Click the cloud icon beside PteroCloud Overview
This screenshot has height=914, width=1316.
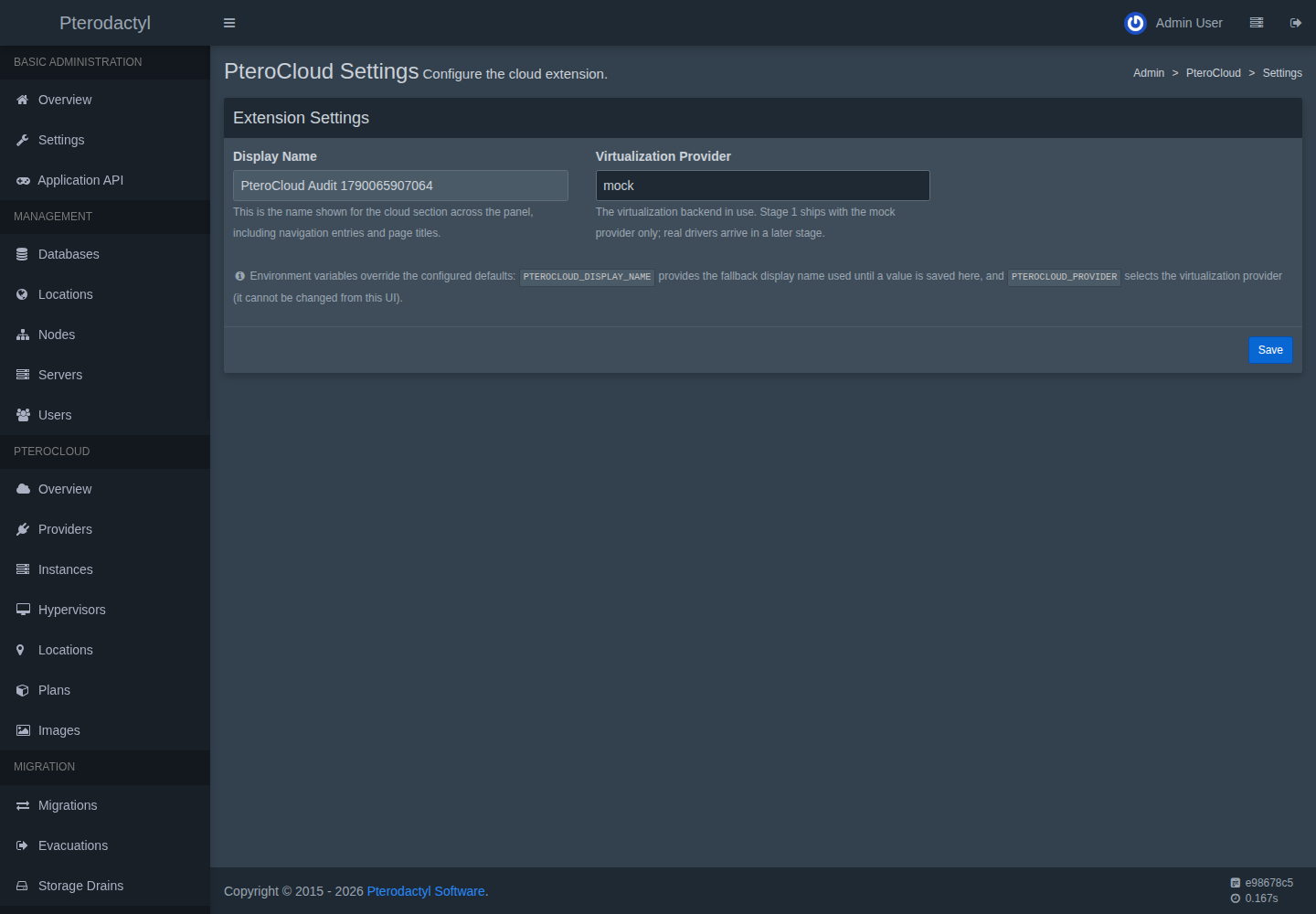point(23,489)
